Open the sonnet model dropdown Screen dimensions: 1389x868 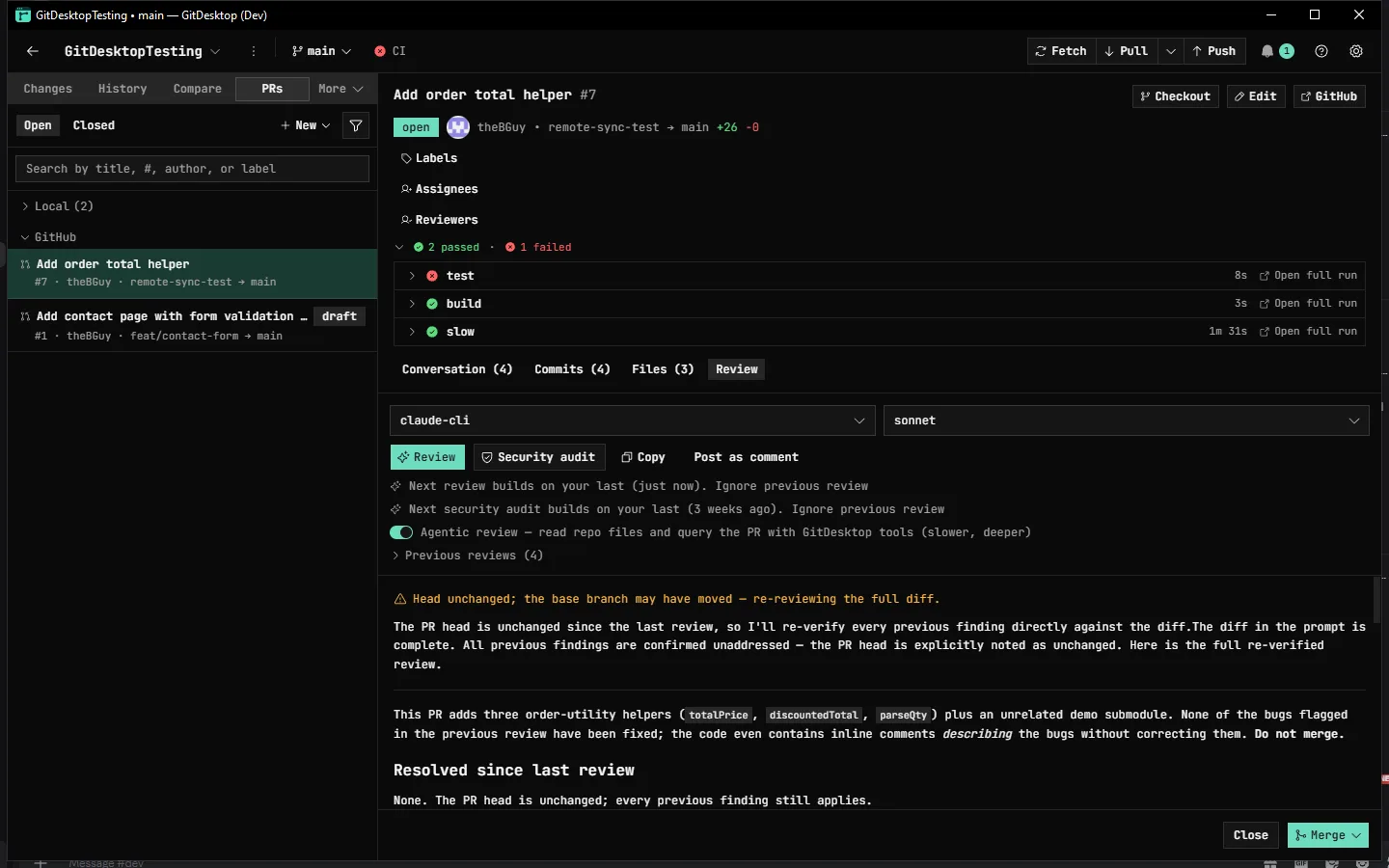[1127, 420]
